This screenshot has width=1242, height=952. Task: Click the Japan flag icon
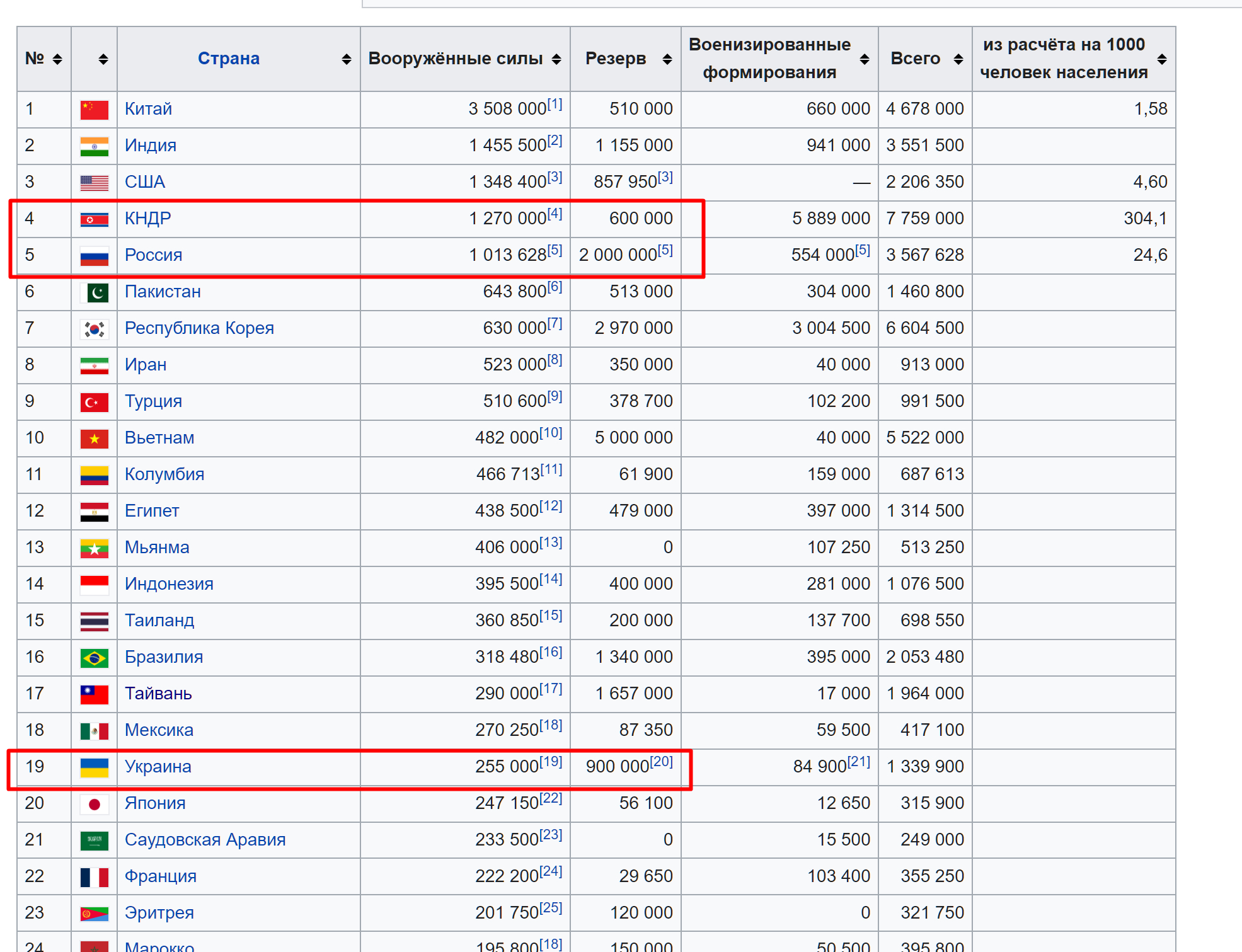(95, 804)
